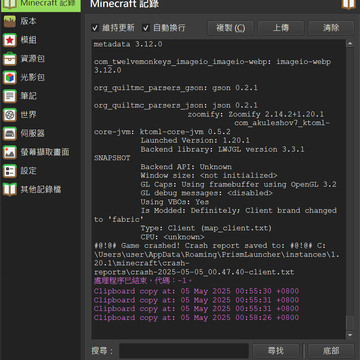Click the 底部 bottom button

tap(331, 351)
